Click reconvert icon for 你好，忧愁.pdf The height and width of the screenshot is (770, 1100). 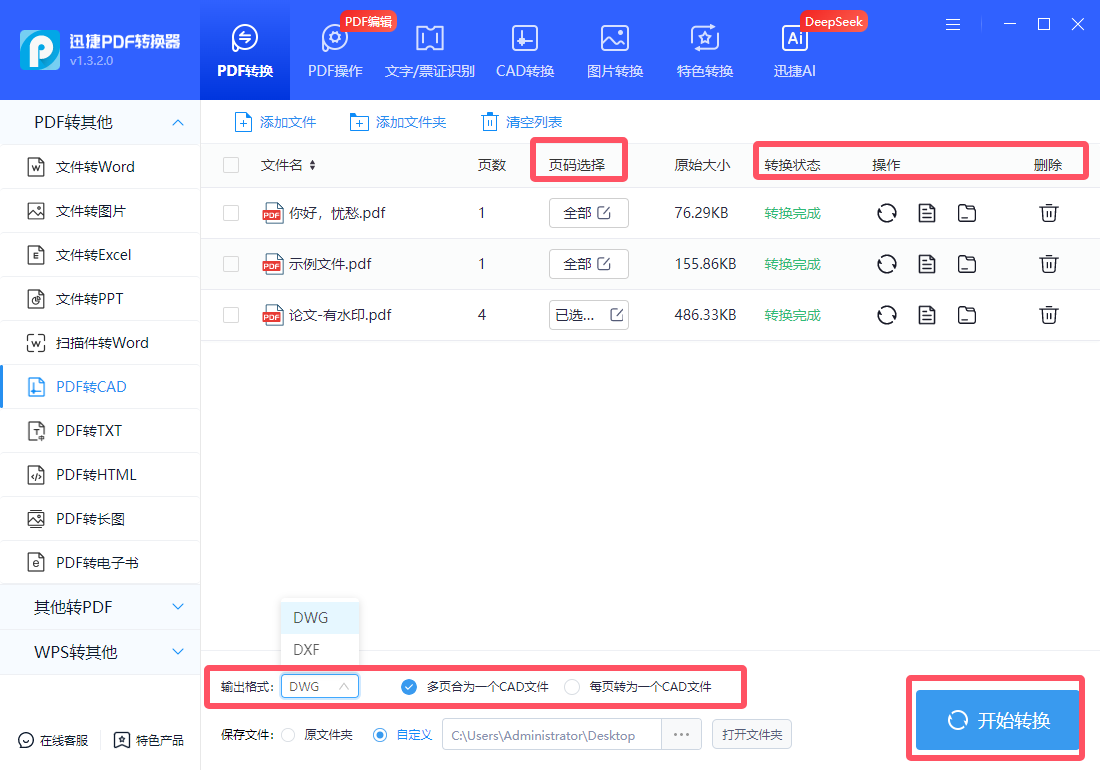887,213
